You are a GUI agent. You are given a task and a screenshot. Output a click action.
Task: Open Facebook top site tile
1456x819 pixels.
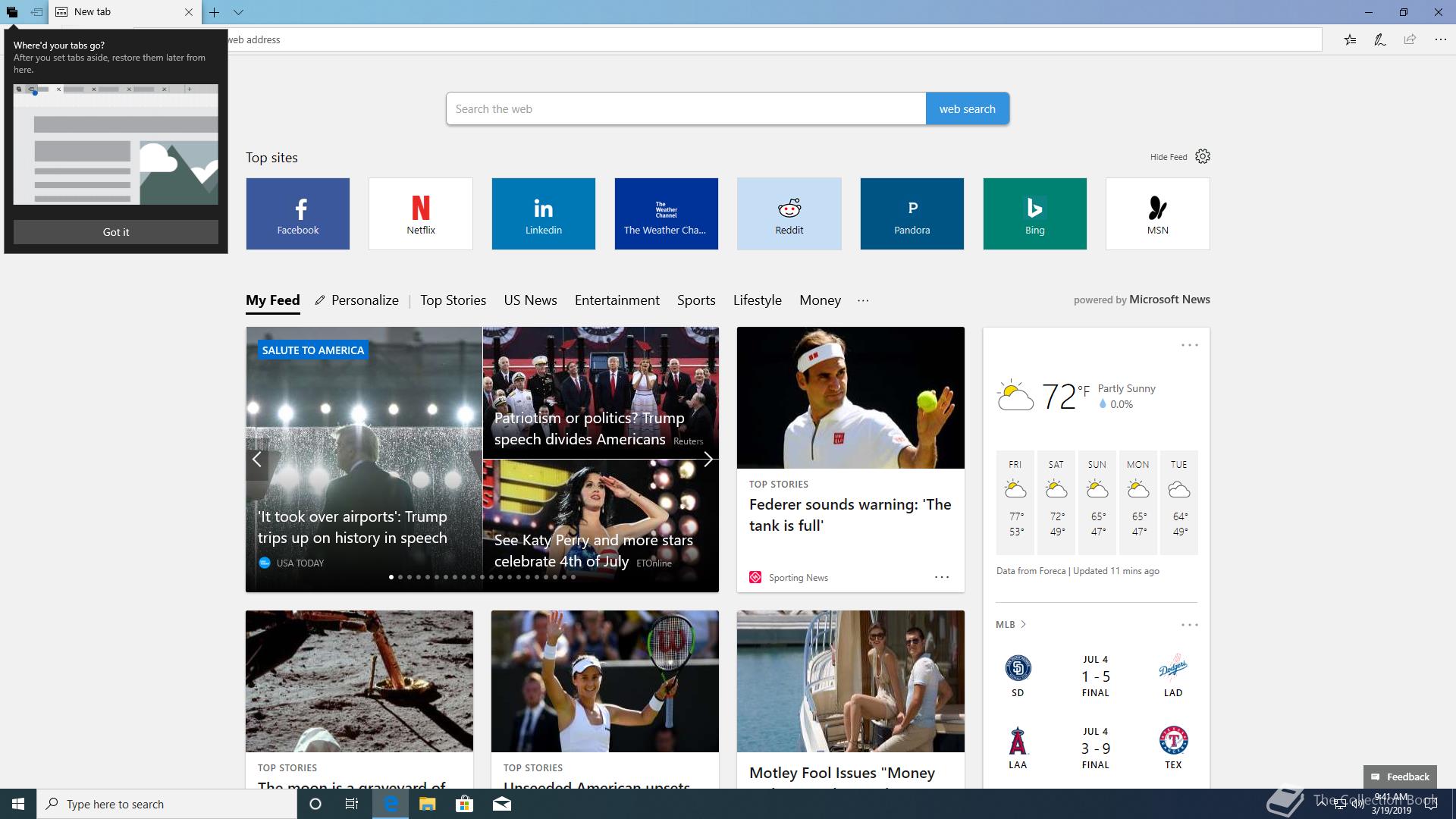coord(298,214)
